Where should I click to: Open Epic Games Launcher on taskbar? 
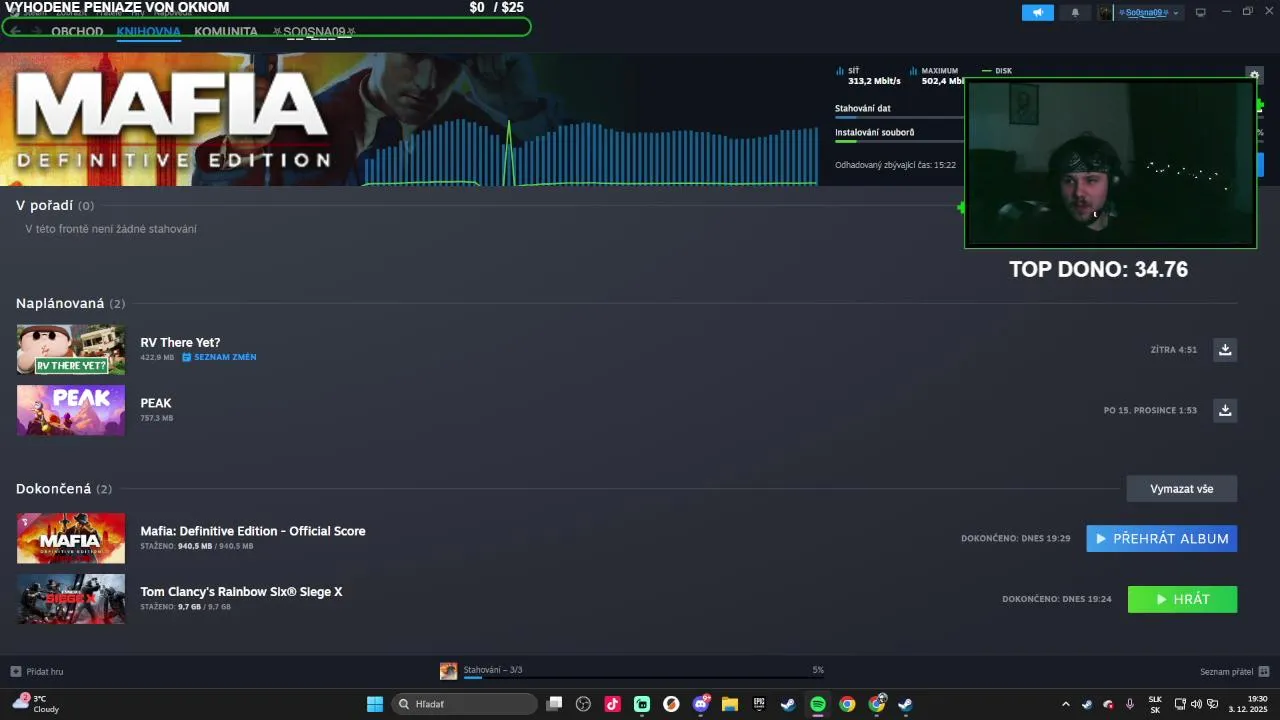click(x=759, y=704)
